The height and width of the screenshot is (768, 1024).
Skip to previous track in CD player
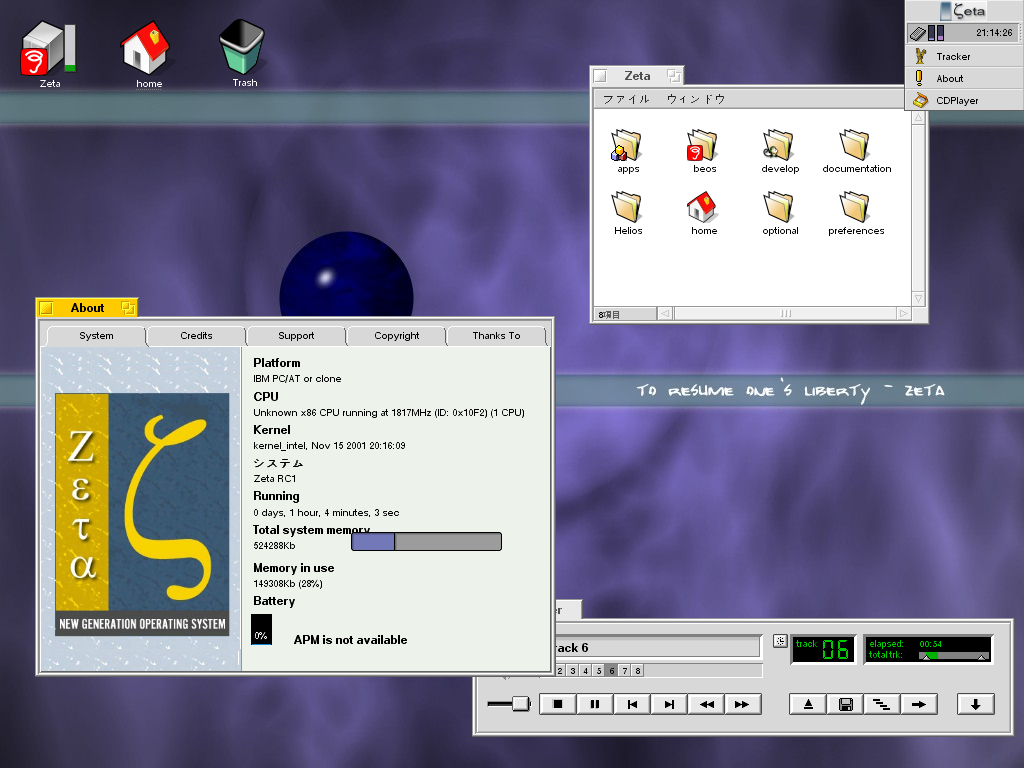[x=632, y=704]
